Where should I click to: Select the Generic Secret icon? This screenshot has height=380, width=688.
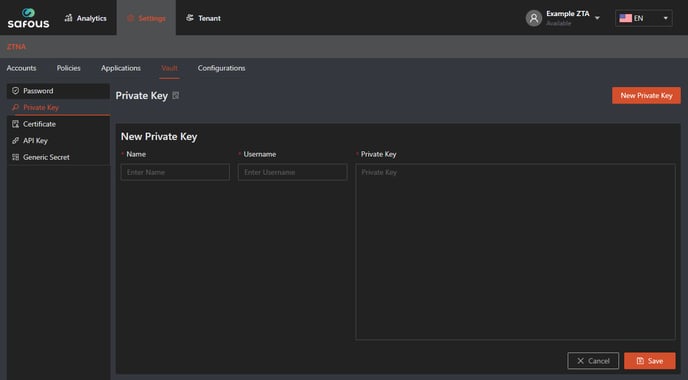[x=15, y=157]
